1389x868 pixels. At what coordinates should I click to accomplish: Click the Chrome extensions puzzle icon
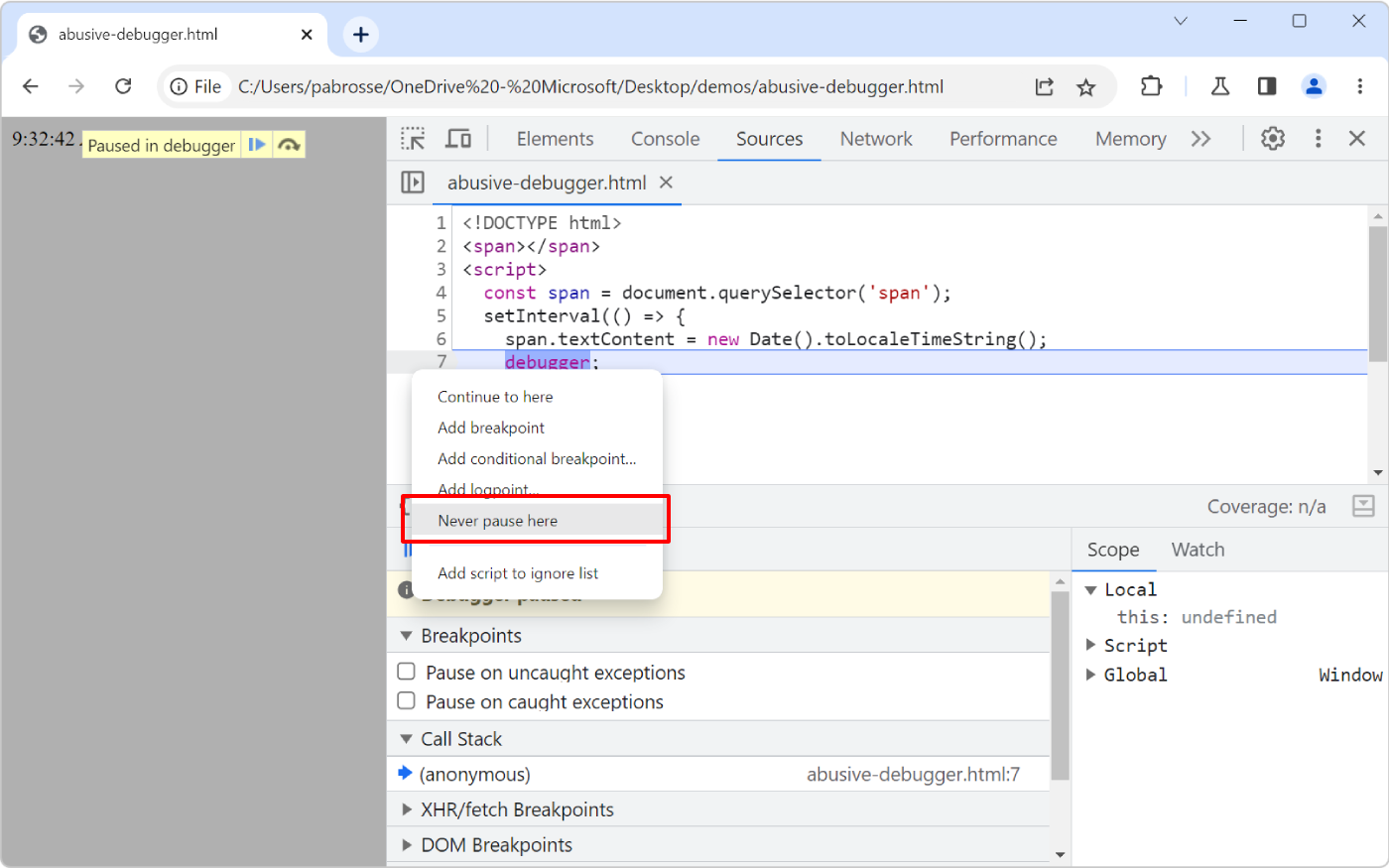[x=1151, y=86]
